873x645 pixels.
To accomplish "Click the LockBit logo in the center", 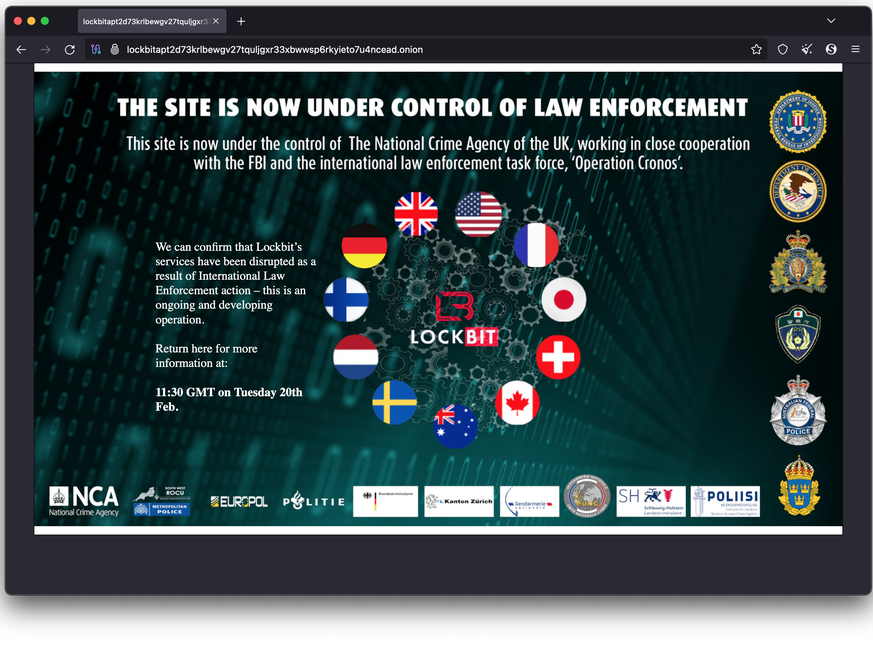I will (454, 320).
